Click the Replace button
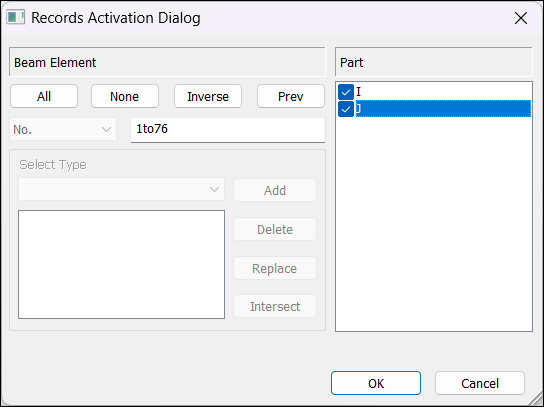The height and width of the screenshot is (407, 544). [x=275, y=268]
